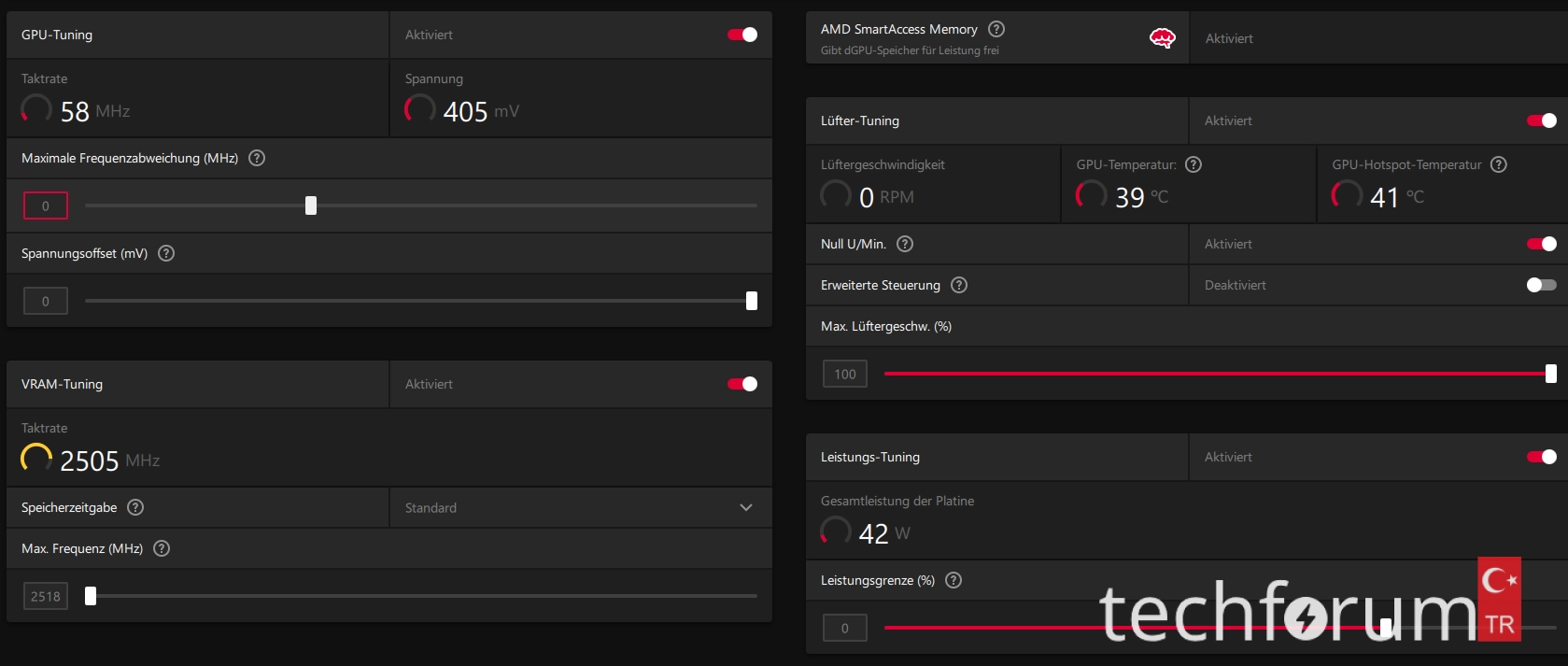Click the Erweiterte Steuerung Deaktiviert status
The height and width of the screenshot is (666, 1568).
(1236, 285)
